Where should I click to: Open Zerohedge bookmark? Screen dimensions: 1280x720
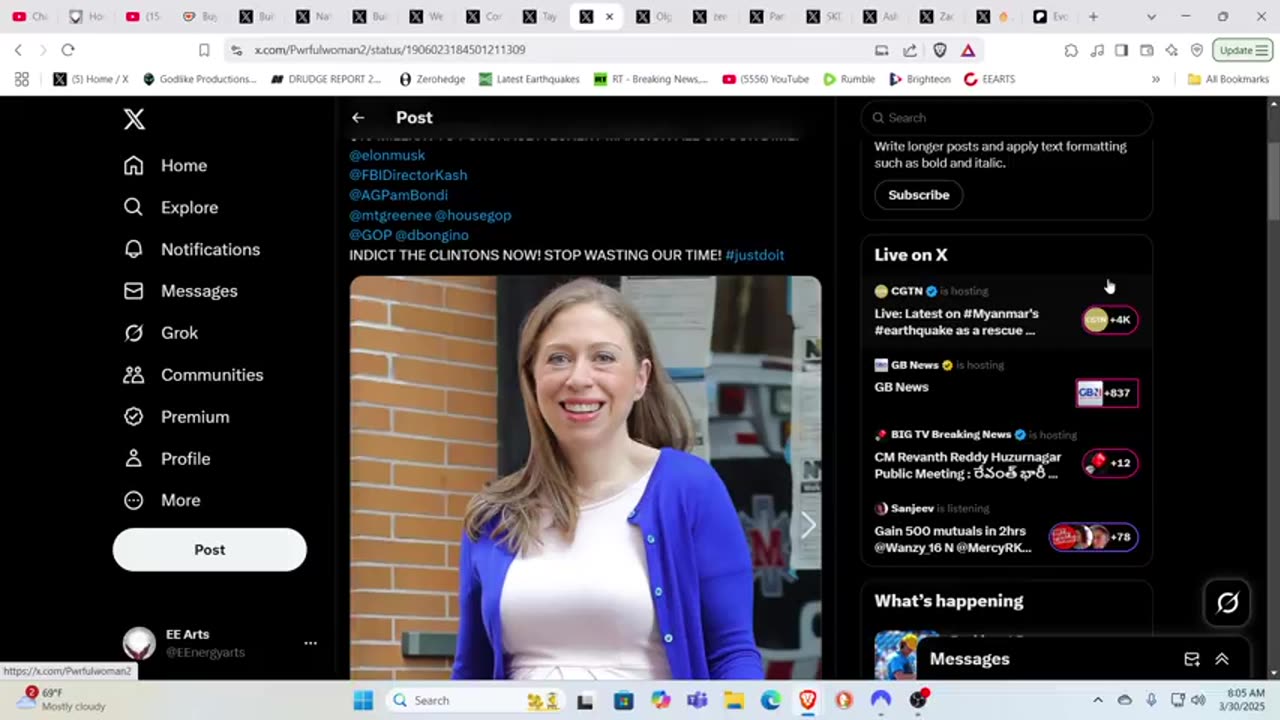[x=431, y=79]
